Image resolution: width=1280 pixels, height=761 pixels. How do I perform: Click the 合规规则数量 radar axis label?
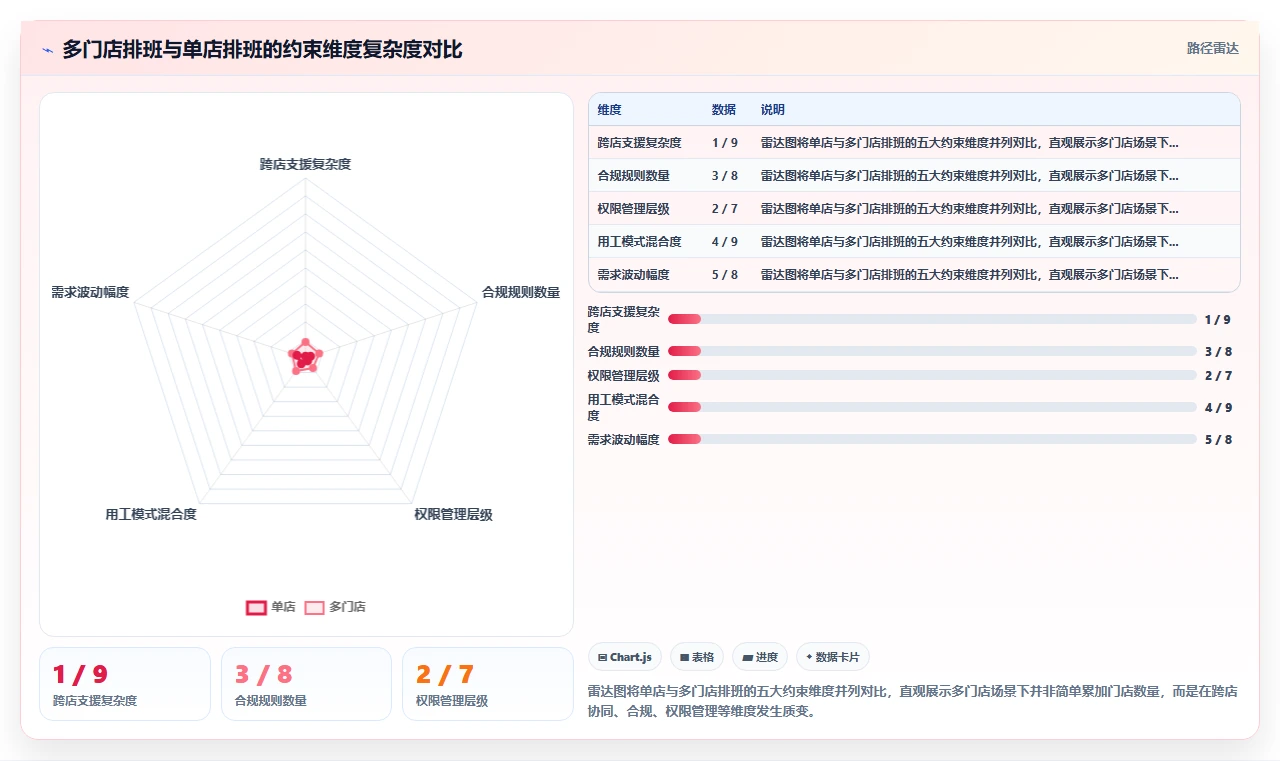click(x=520, y=292)
